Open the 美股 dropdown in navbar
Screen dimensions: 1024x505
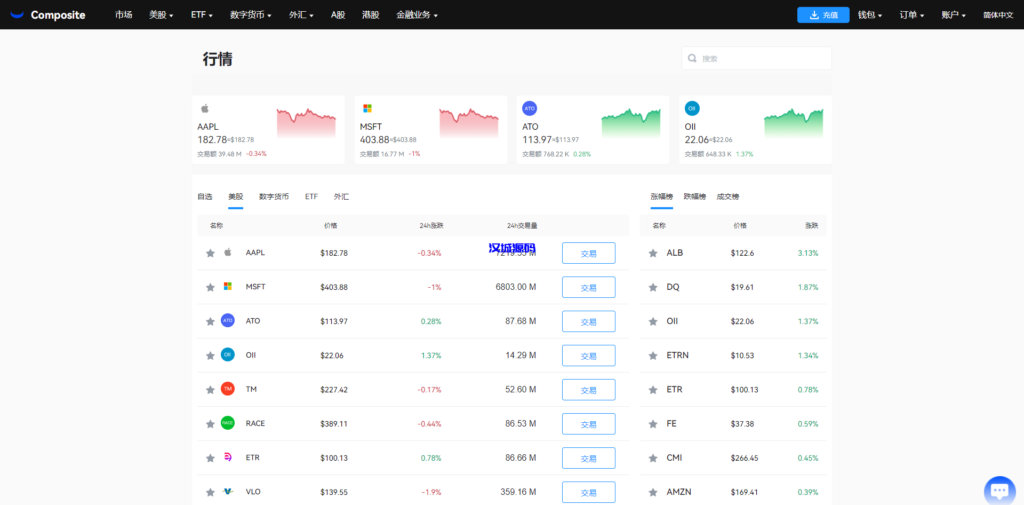coord(161,14)
